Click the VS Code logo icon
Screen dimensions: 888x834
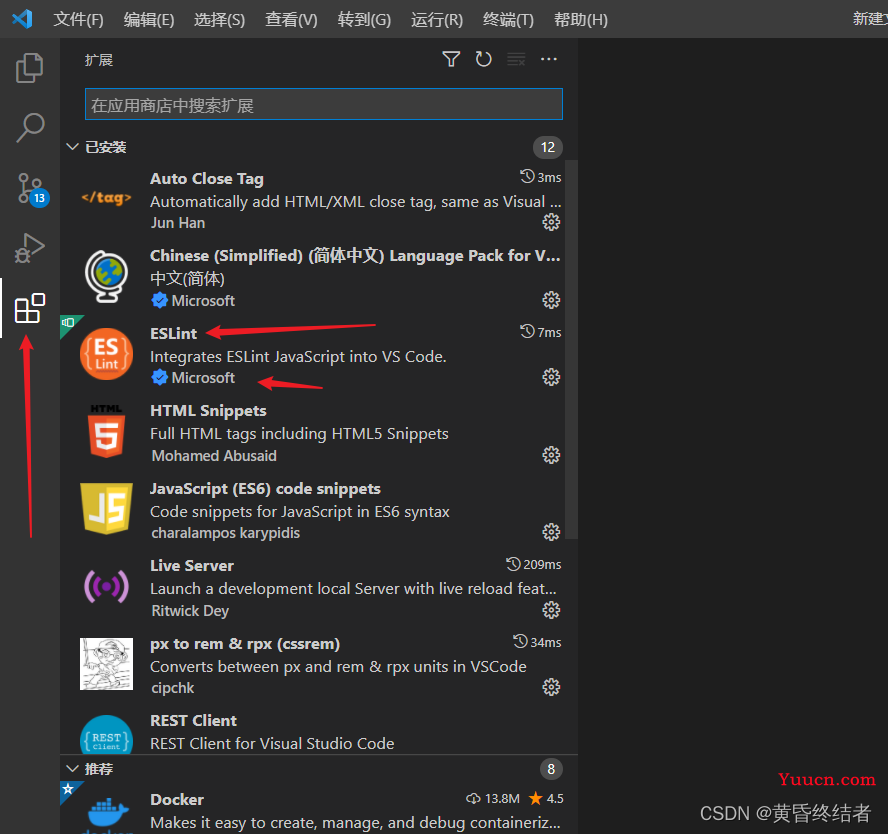23,19
